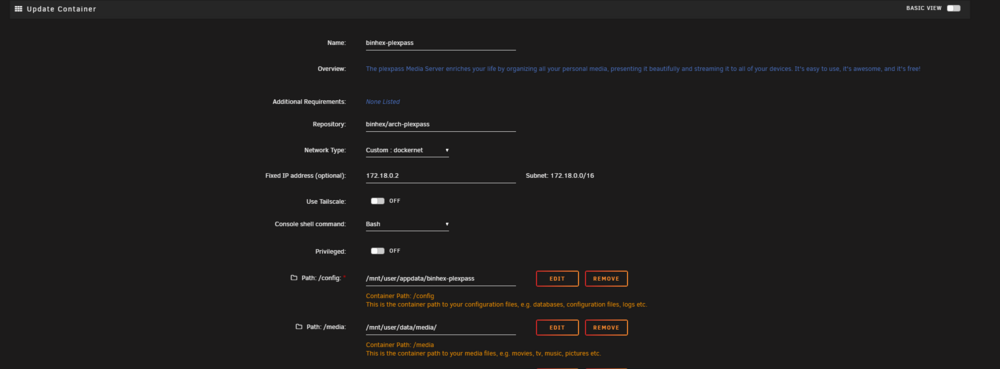Click the media files description text
1000x369 pixels.
coord(483,353)
